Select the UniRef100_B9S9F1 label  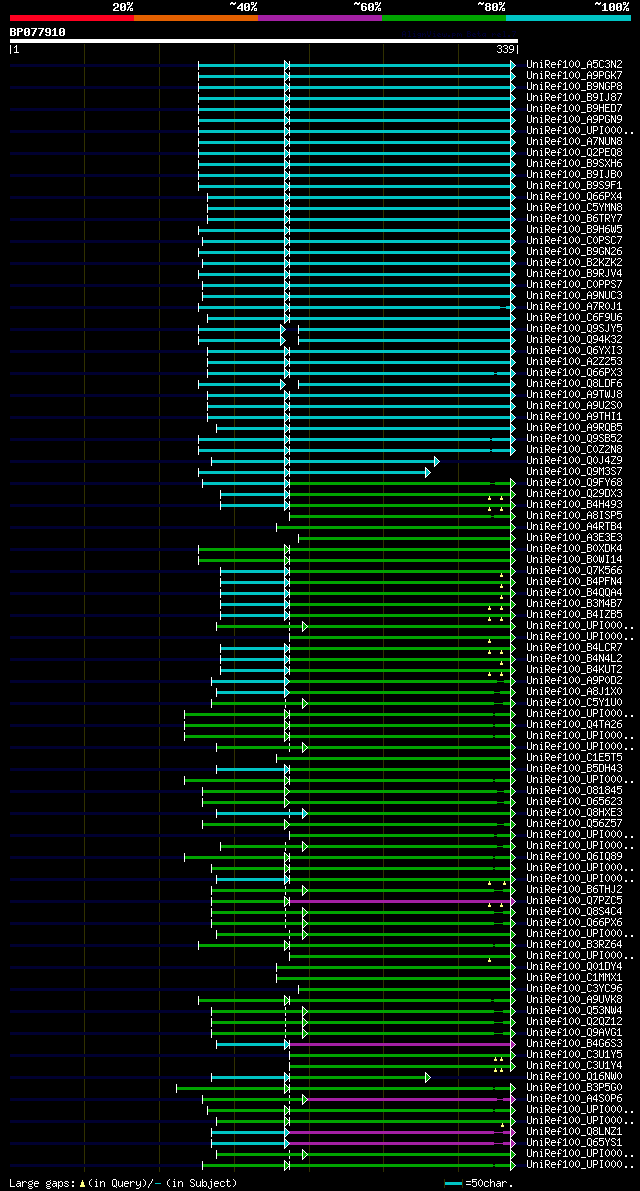click(x=574, y=186)
